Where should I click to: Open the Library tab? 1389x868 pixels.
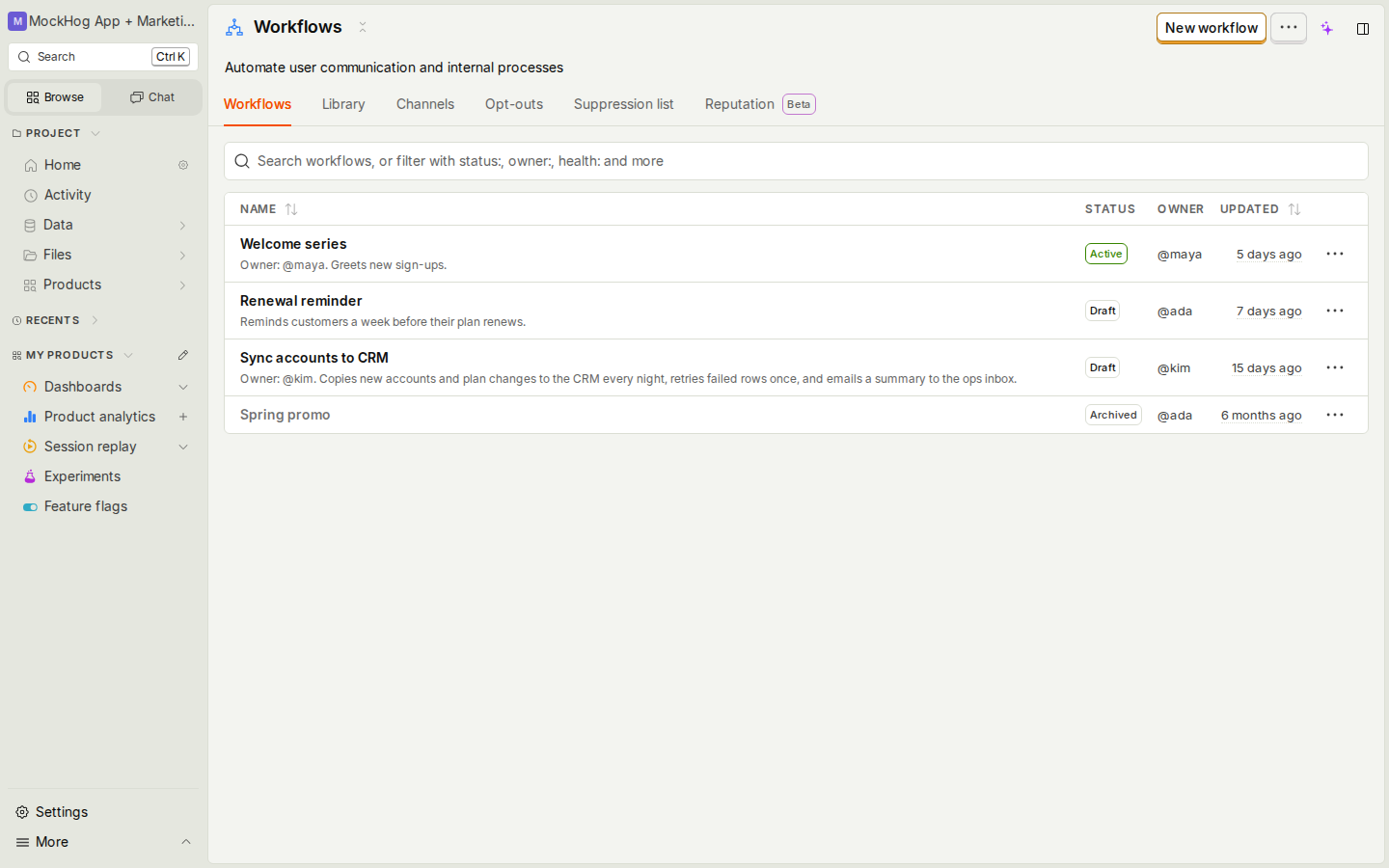tap(343, 104)
